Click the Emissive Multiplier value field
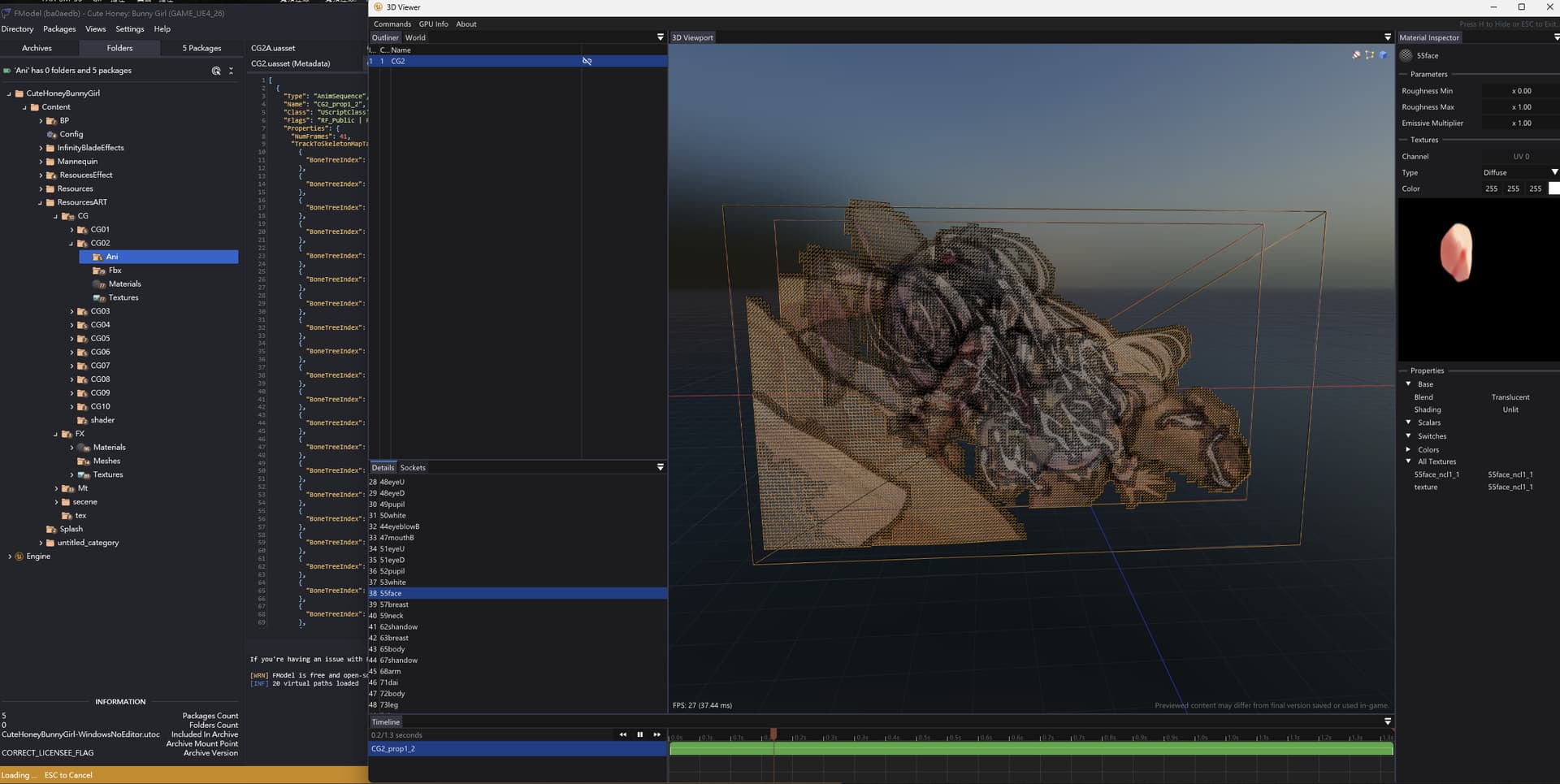This screenshot has width=1560, height=784. tap(1519, 123)
